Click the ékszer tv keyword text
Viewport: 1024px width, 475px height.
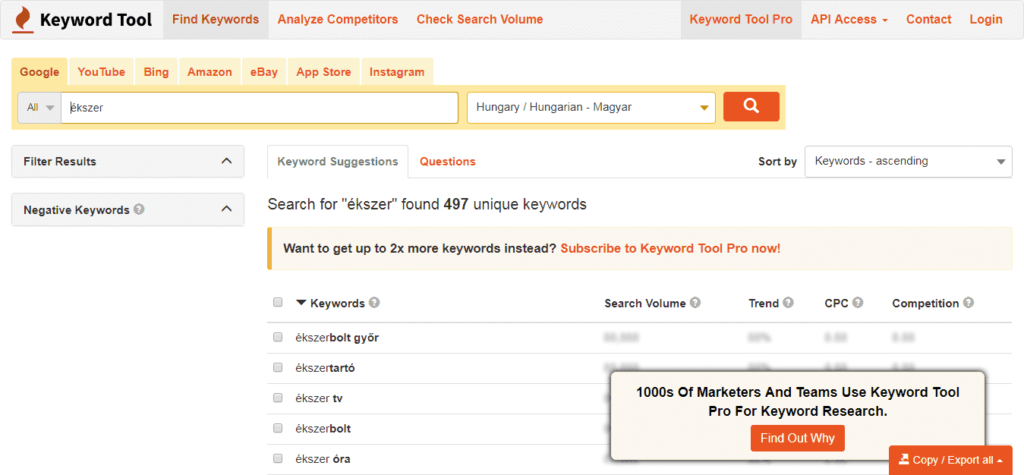pyautogui.click(x=319, y=399)
